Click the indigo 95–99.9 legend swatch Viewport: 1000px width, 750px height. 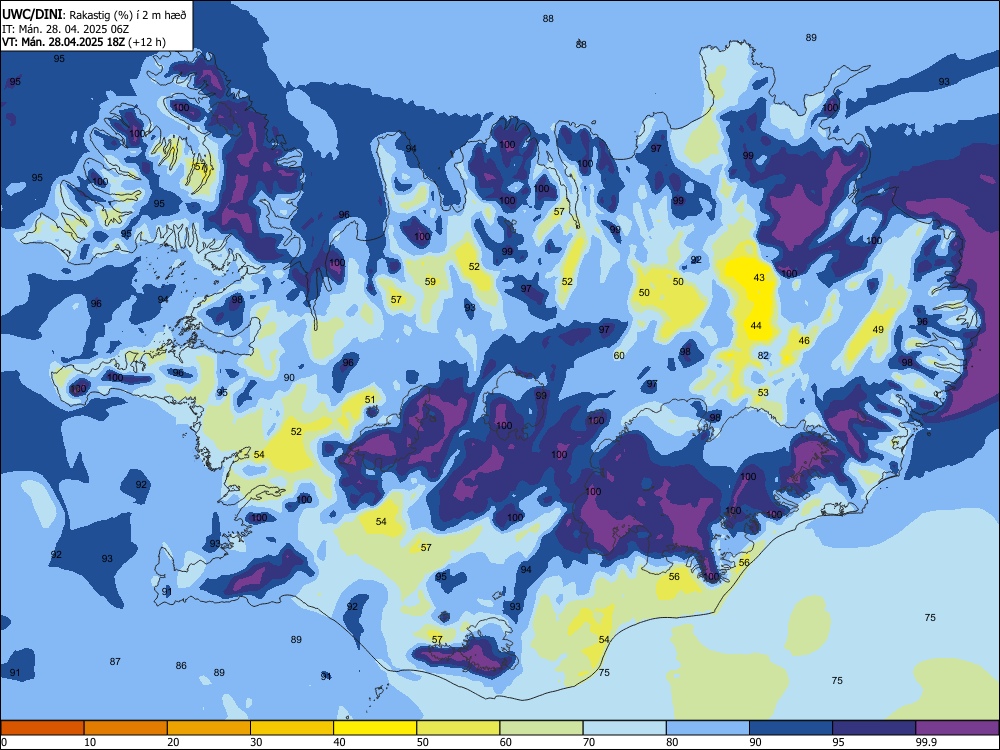click(874, 728)
